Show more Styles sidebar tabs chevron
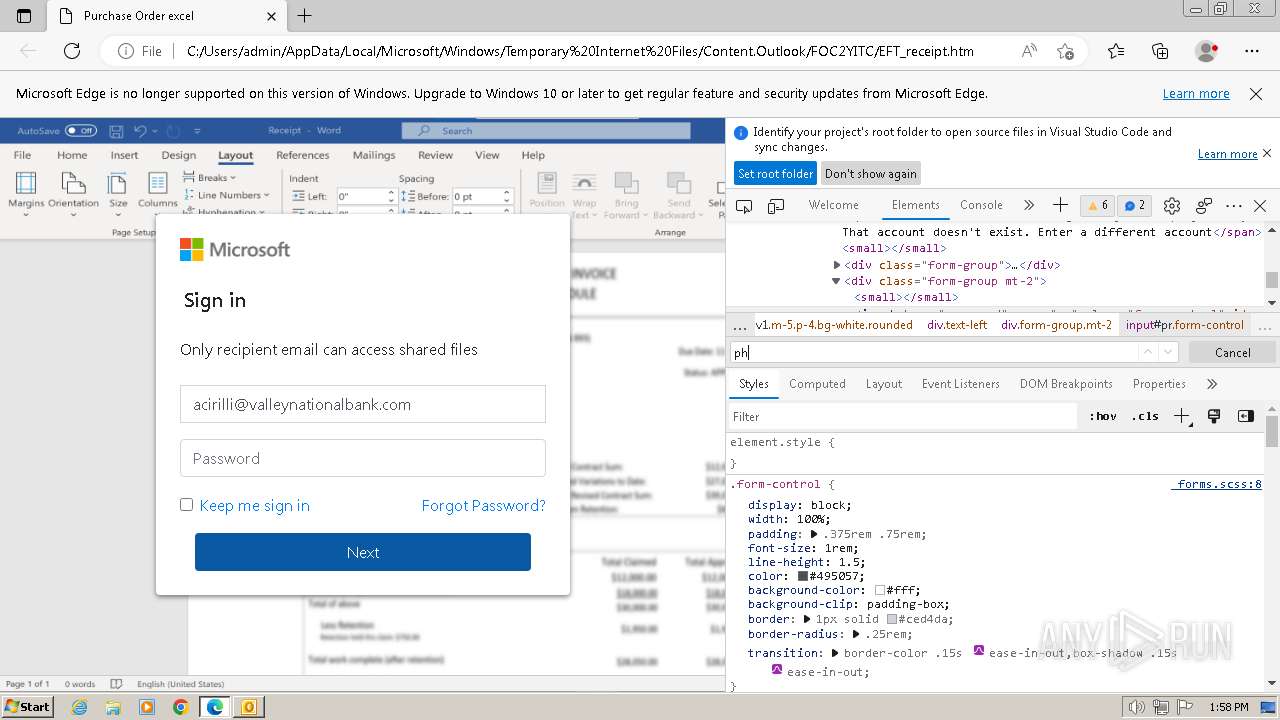Viewport: 1280px width, 720px height. [x=1212, y=384]
